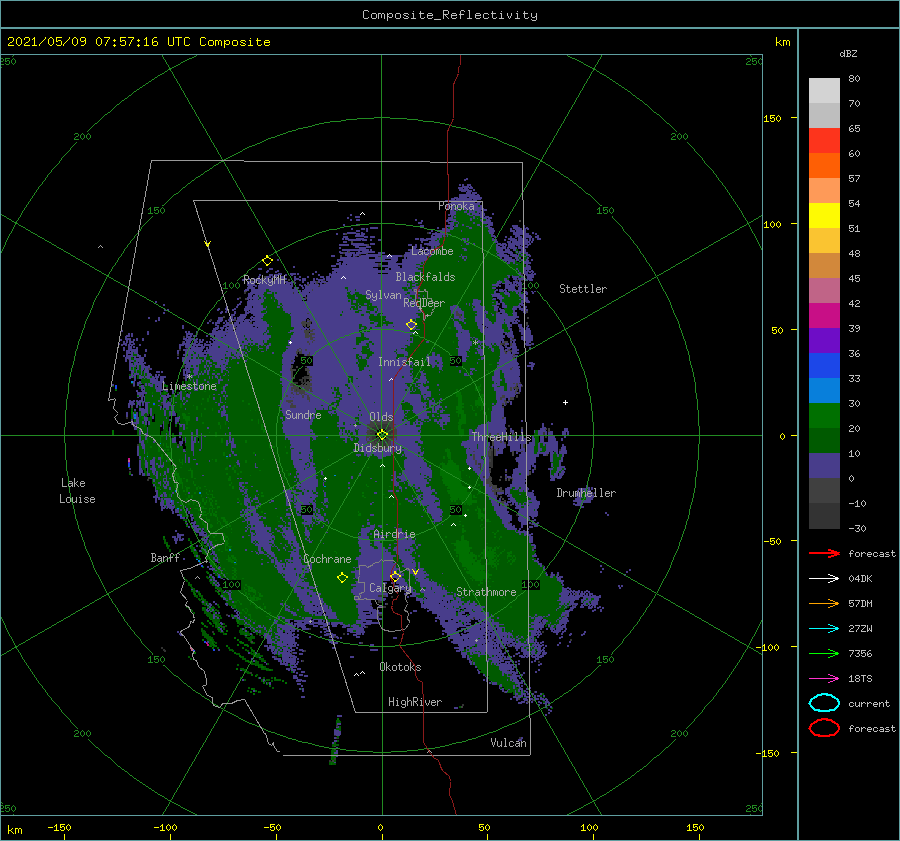This screenshot has width=900, height=841.
Task: Select the Okotoks label
Action: pos(400,667)
